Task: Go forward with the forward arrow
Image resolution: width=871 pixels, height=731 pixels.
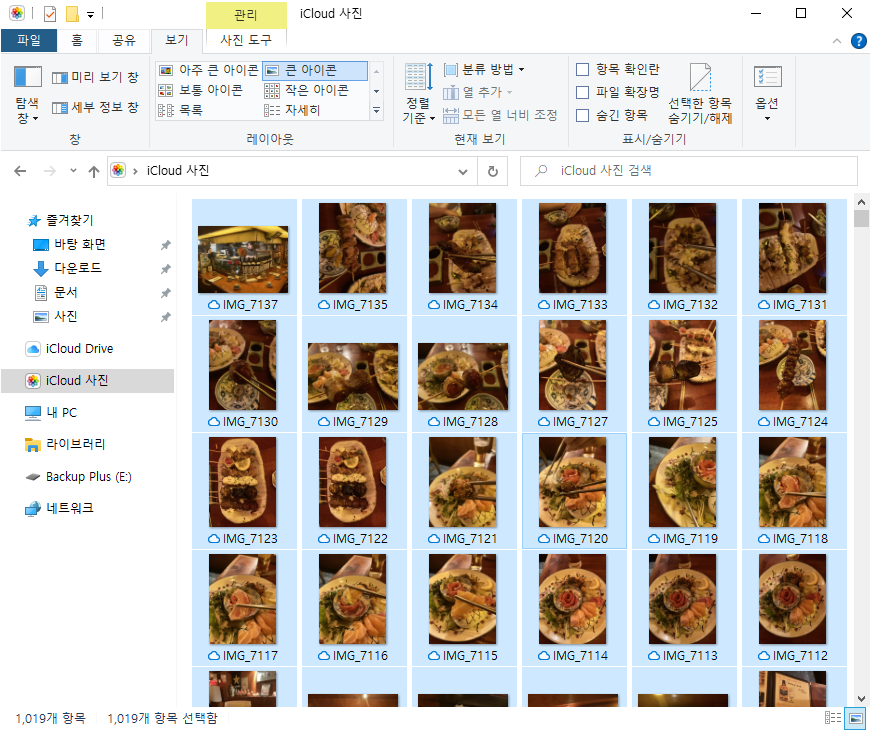Action: point(49,171)
